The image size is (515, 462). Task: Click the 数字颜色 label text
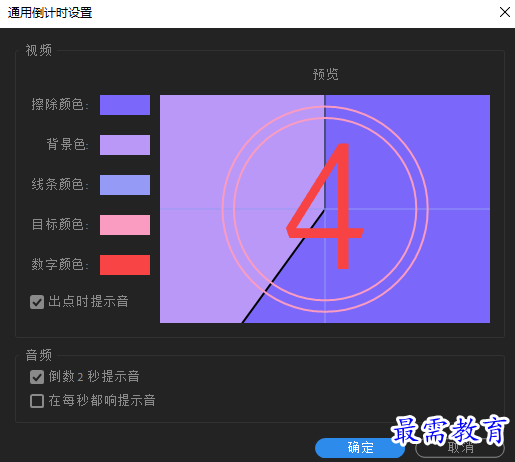pos(60,265)
